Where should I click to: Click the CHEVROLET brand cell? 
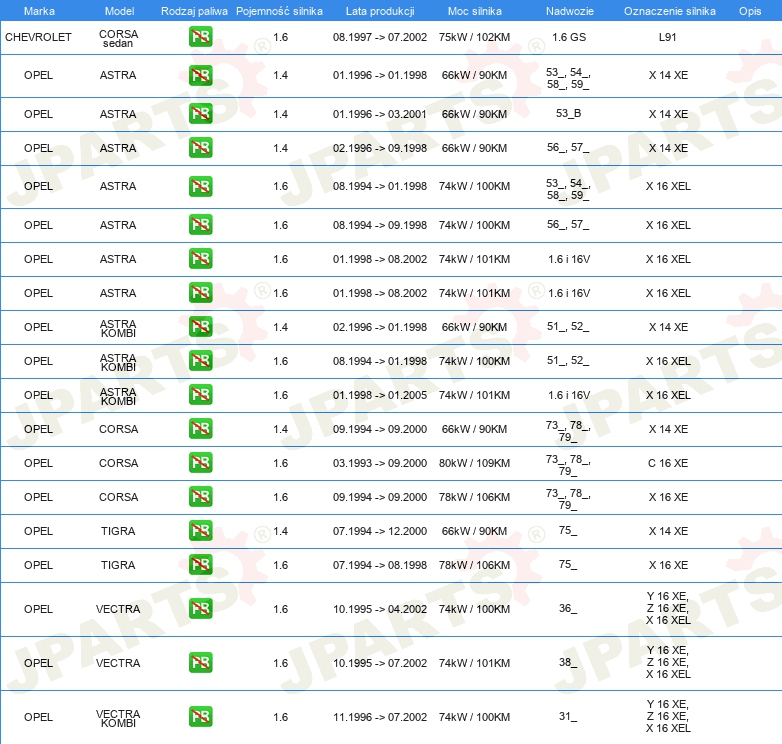click(x=38, y=37)
